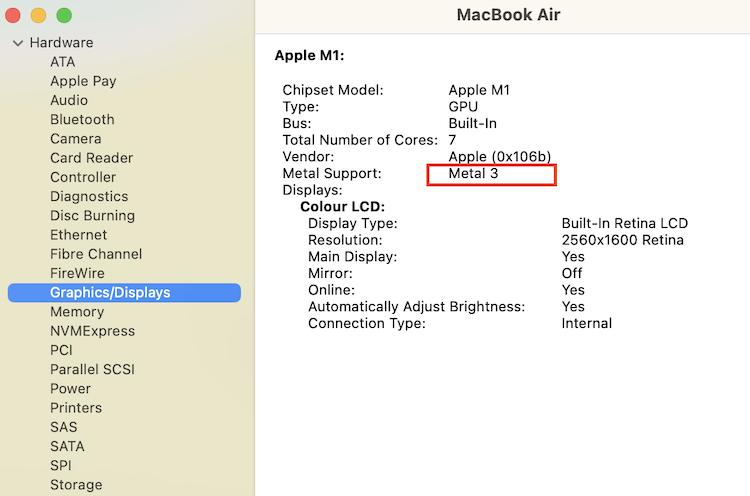750x496 pixels.
Task: Click the Metal 3 value field
Action: point(491,175)
